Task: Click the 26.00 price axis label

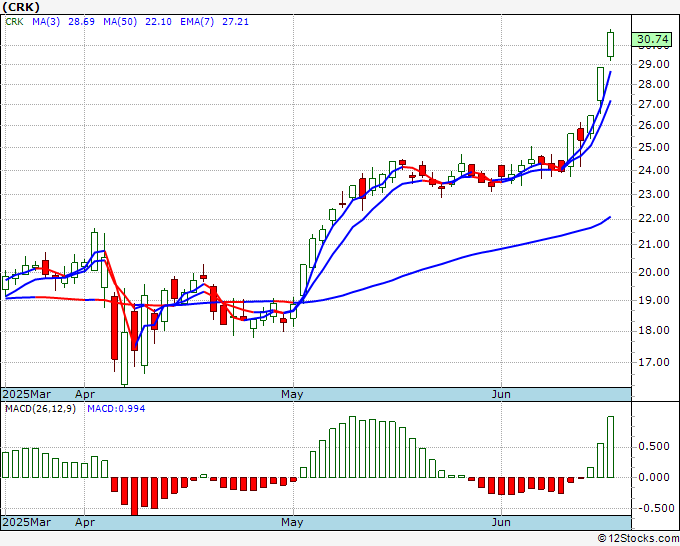Action: [x=654, y=125]
